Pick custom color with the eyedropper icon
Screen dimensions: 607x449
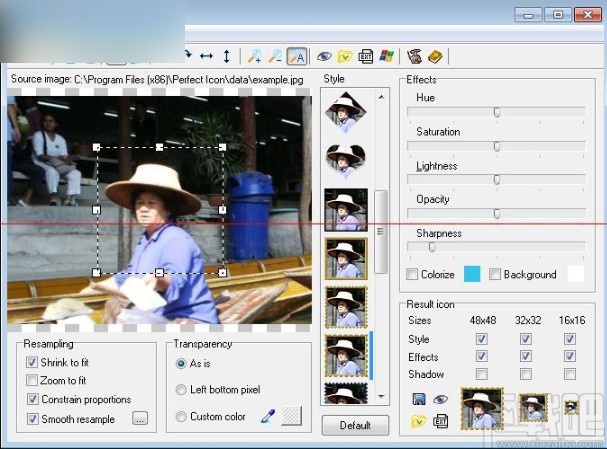(x=267, y=416)
